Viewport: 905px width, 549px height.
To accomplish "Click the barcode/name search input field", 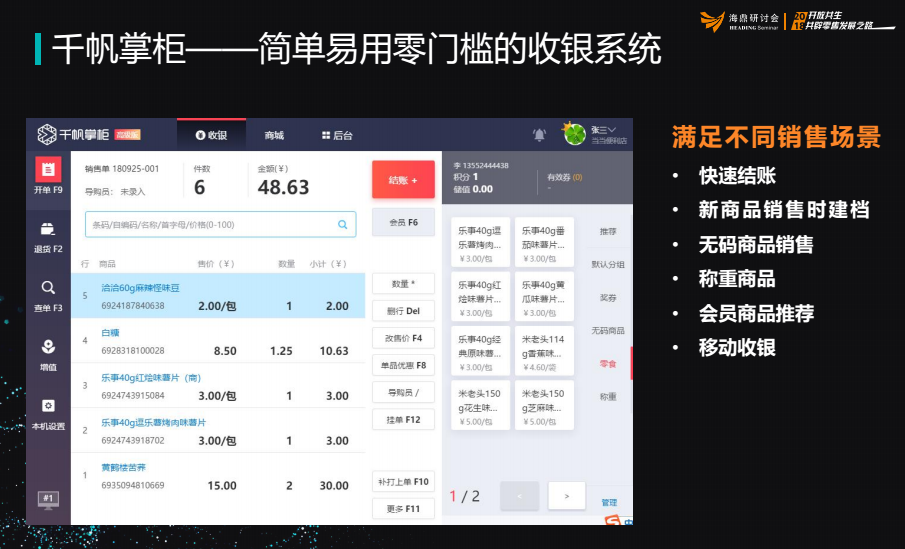I will tap(220, 225).
